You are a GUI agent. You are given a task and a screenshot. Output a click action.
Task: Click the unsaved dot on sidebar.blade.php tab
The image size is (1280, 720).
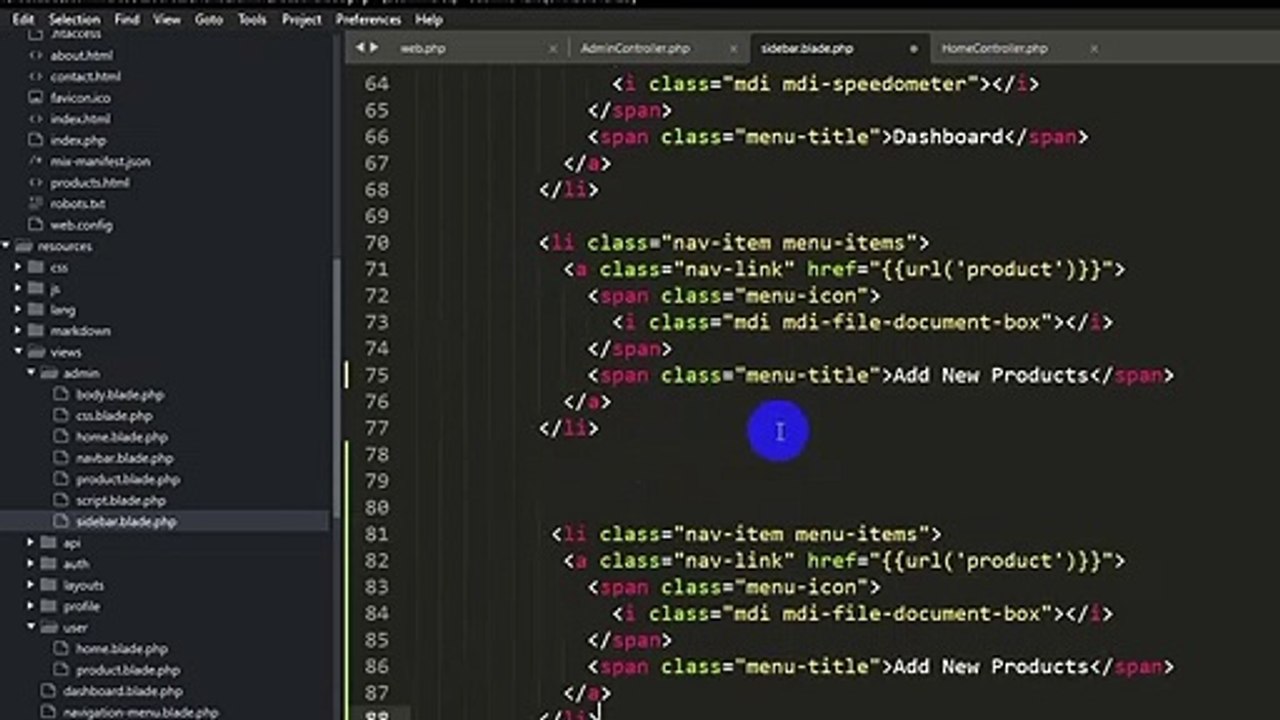coord(913,48)
